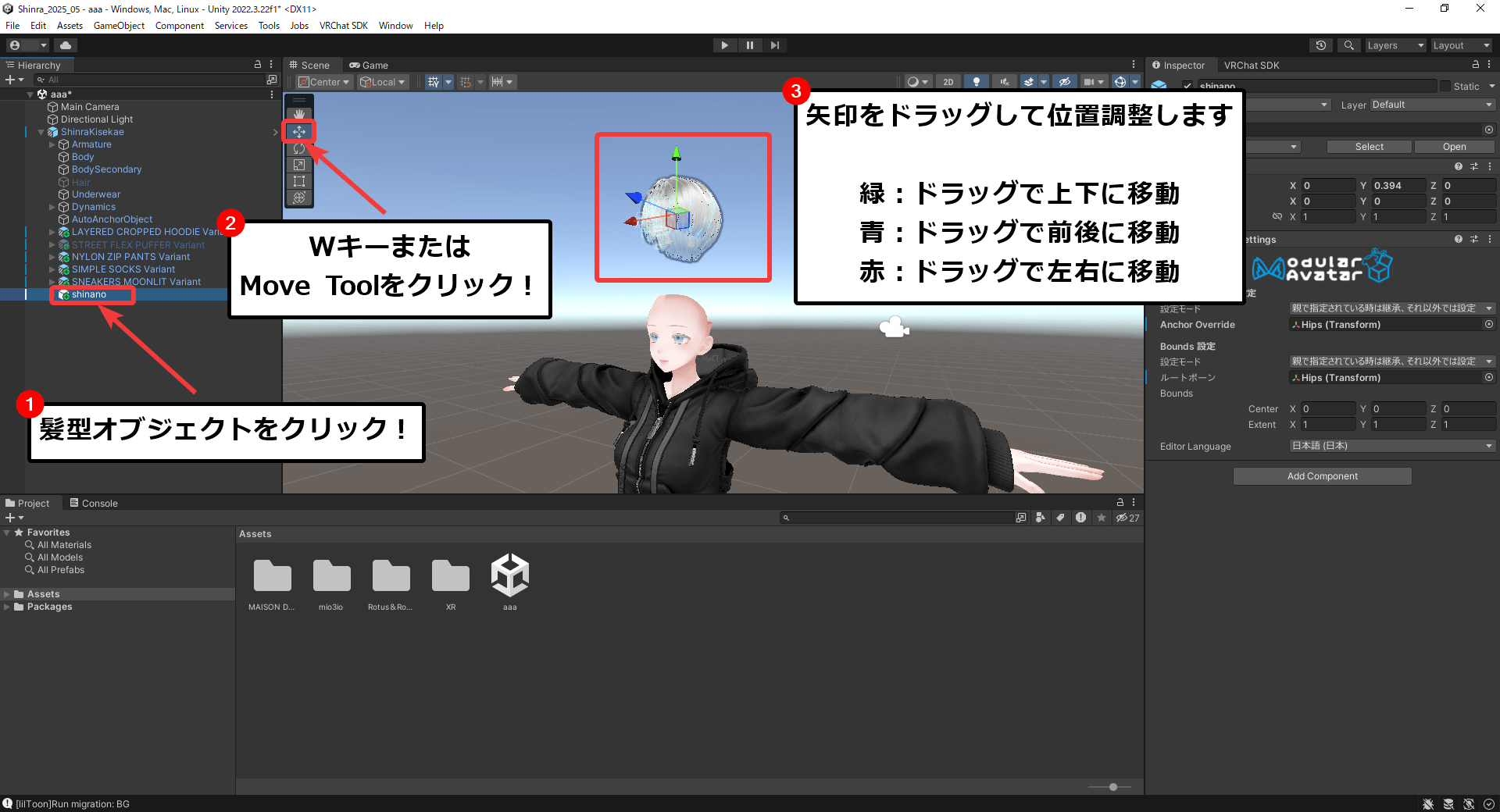Click project create plus button

click(14, 518)
